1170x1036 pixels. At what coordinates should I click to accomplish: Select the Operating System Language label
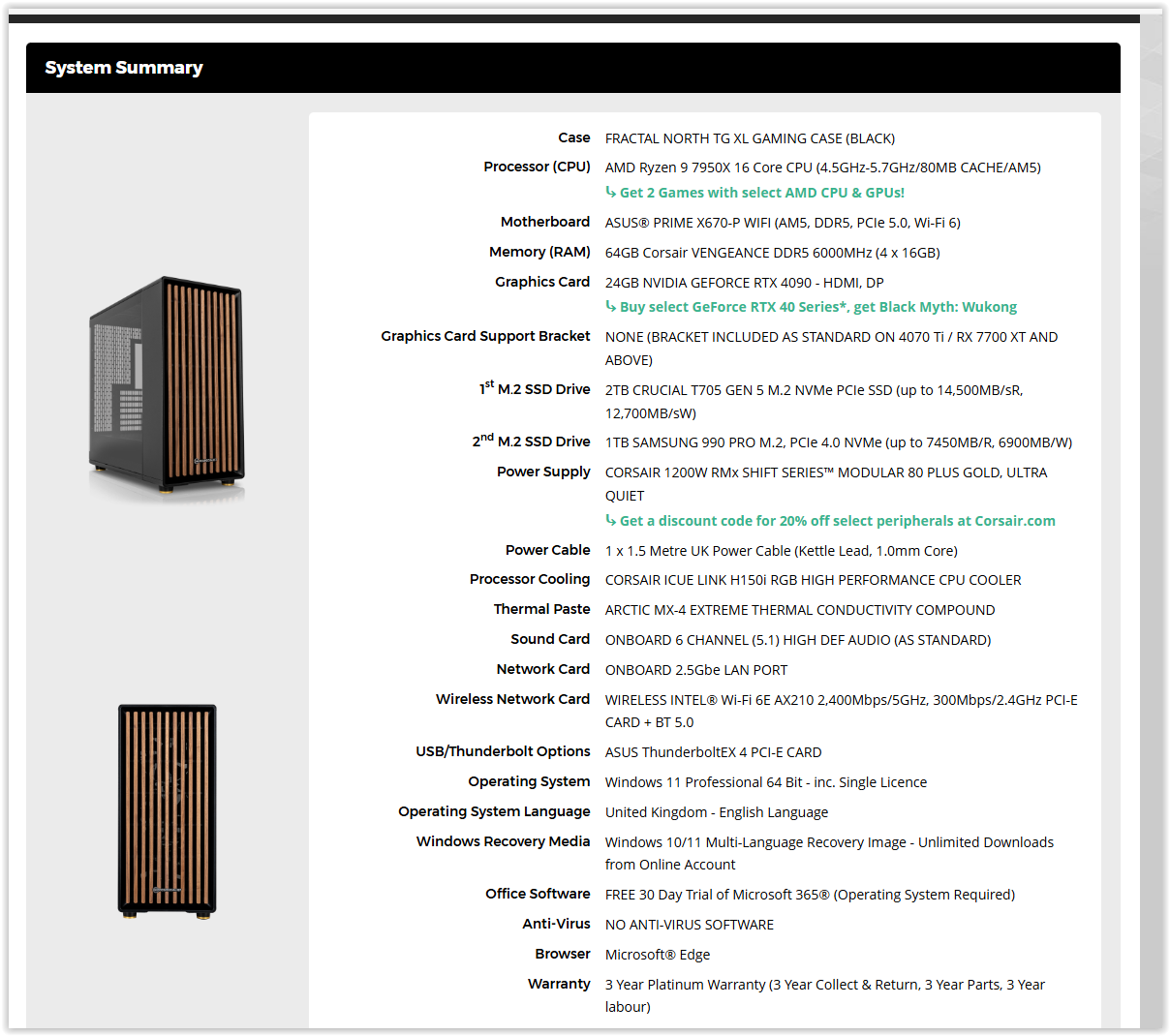pyautogui.click(x=494, y=811)
